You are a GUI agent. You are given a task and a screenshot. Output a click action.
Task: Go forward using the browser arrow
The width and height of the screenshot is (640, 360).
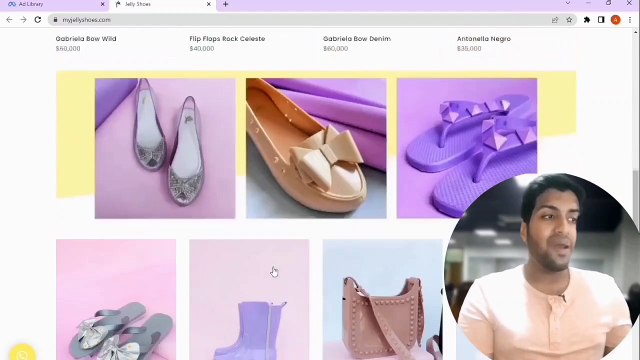[x=23, y=20]
